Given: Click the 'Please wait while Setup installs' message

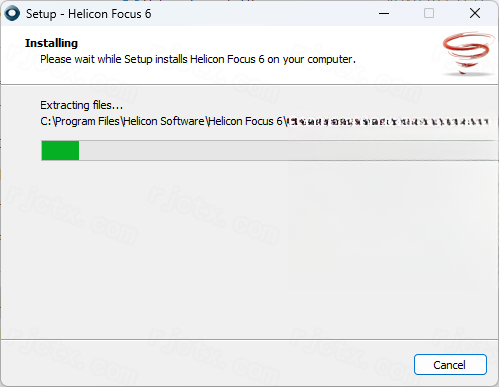Looking at the screenshot, I should (x=198, y=59).
